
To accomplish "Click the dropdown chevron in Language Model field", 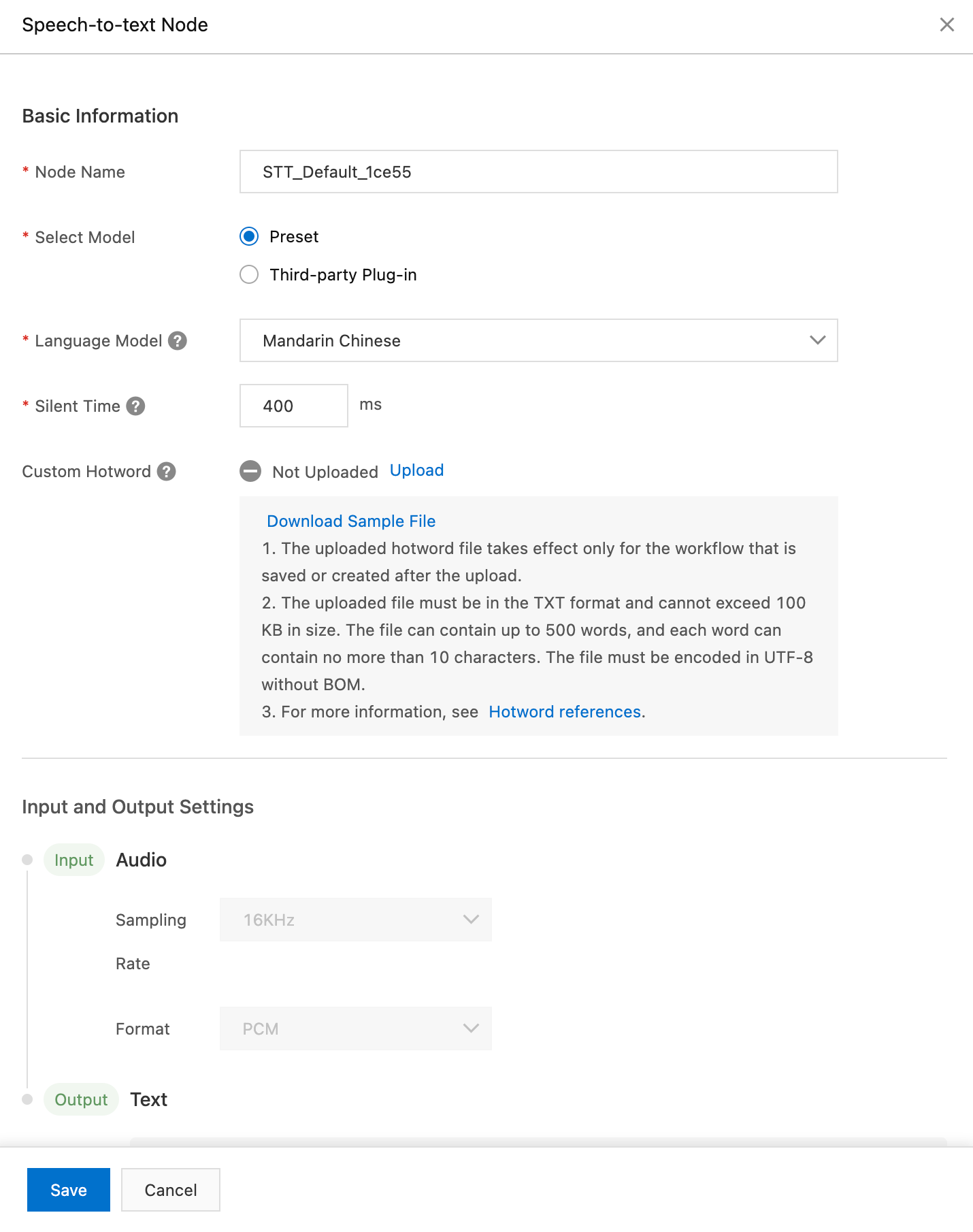I will coord(817,340).
